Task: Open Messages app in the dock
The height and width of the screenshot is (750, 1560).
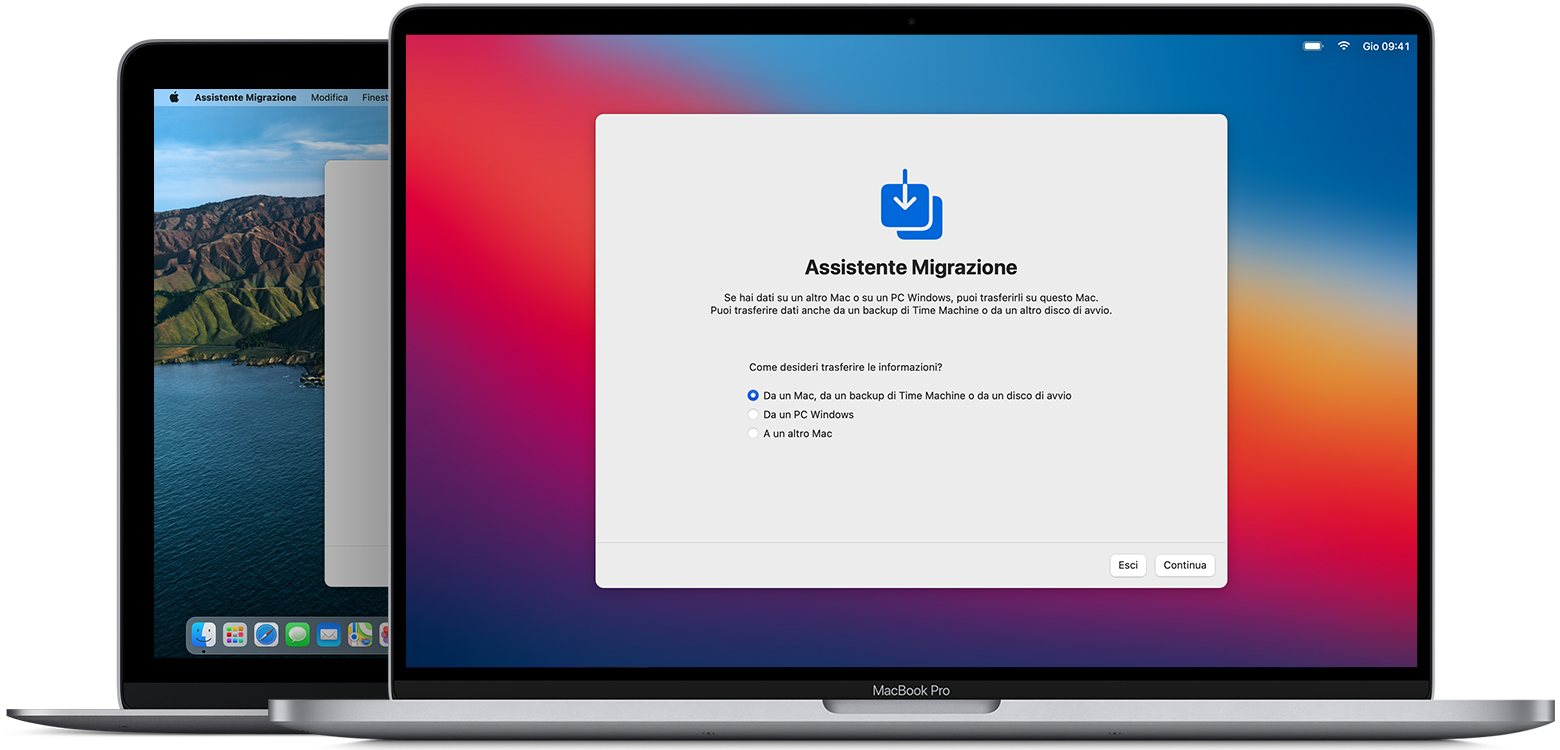Action: (297, 634)
